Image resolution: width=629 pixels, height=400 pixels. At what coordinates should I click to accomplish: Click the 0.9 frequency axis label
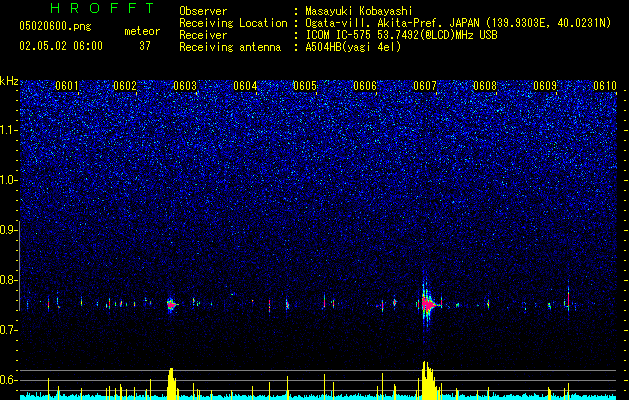(9, 230)
